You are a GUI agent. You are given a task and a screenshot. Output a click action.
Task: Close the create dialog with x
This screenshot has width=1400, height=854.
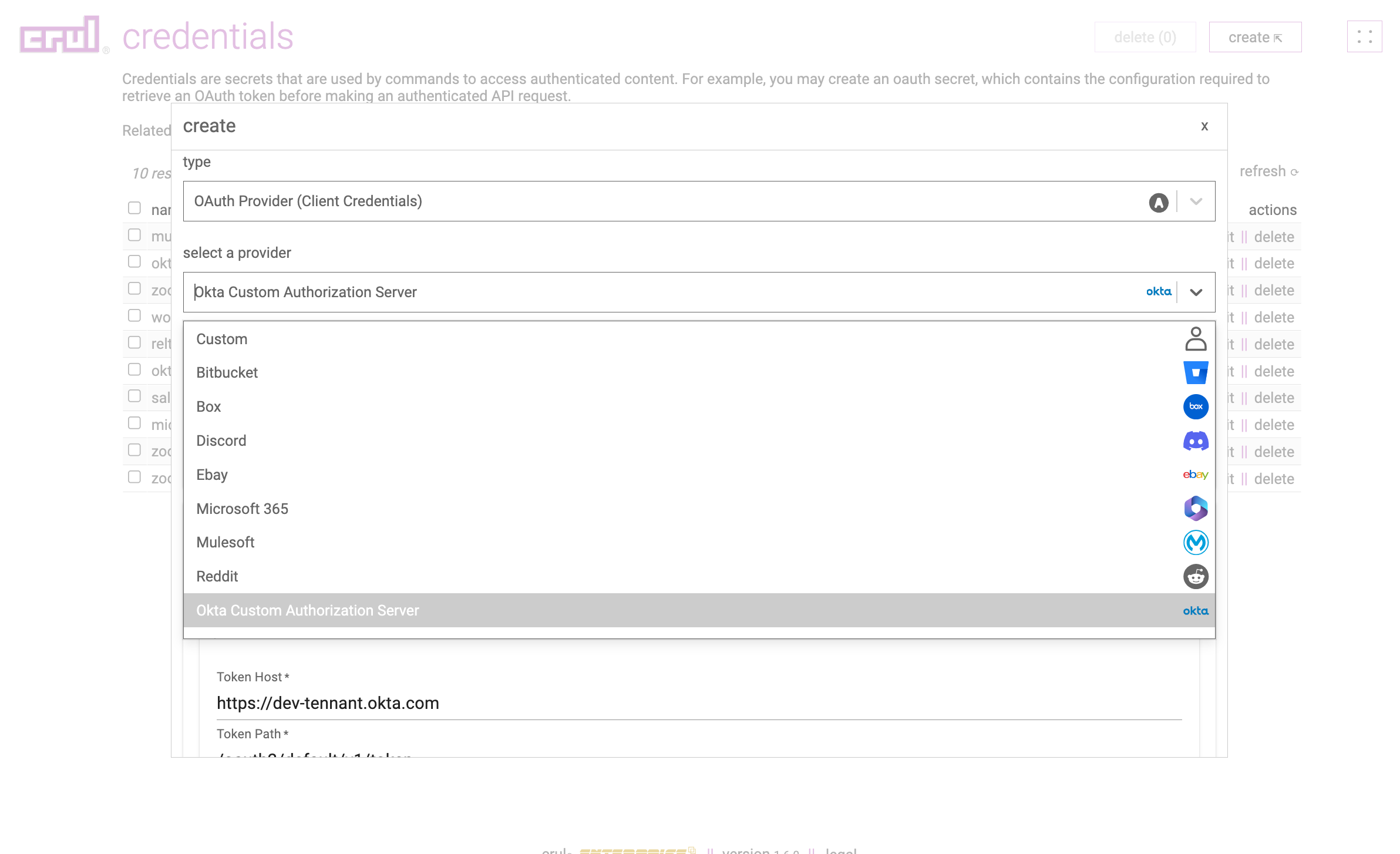click(x=1204, y=126)
